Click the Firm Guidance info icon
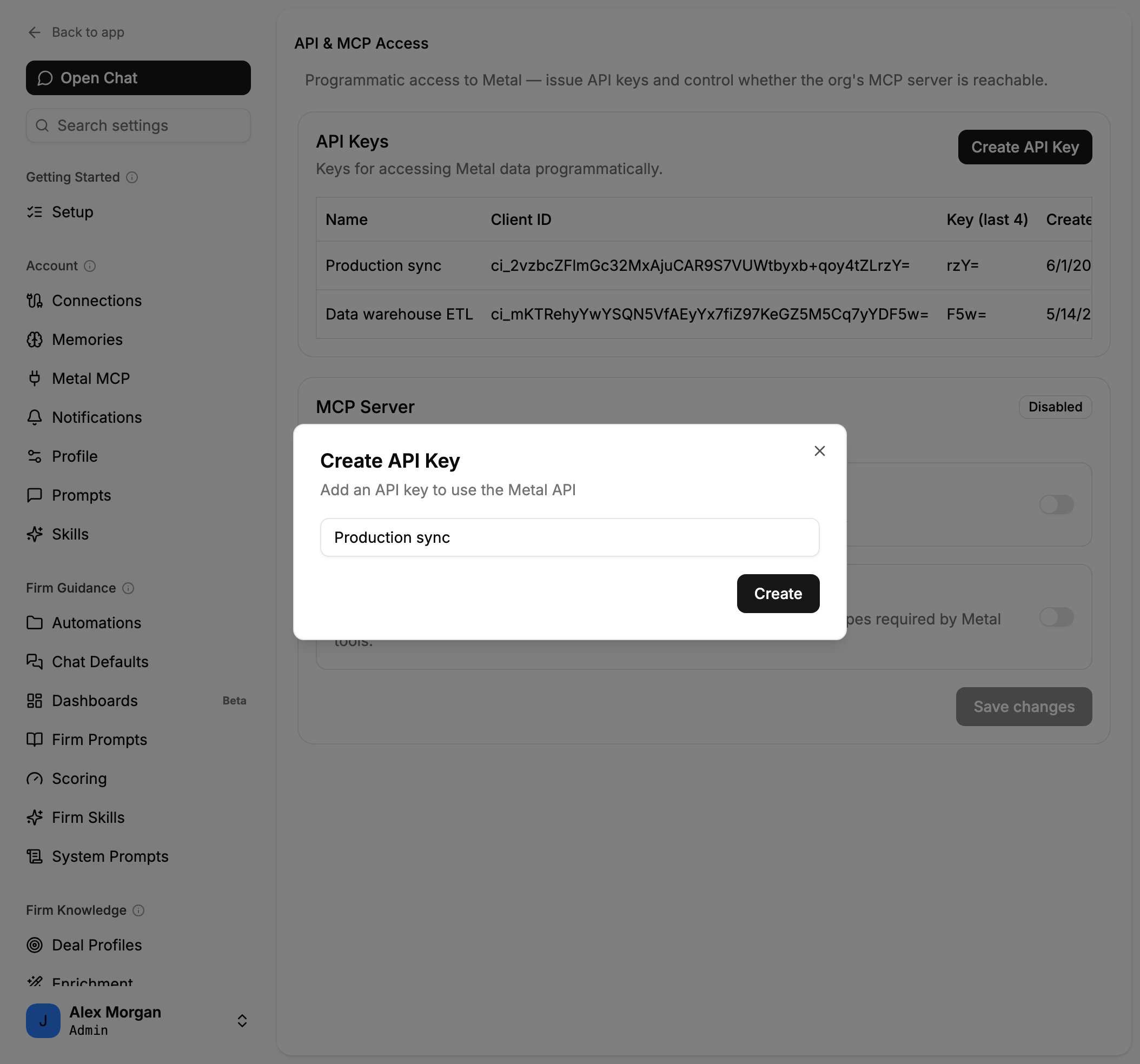1140x1064 pixels. [129, 588]
